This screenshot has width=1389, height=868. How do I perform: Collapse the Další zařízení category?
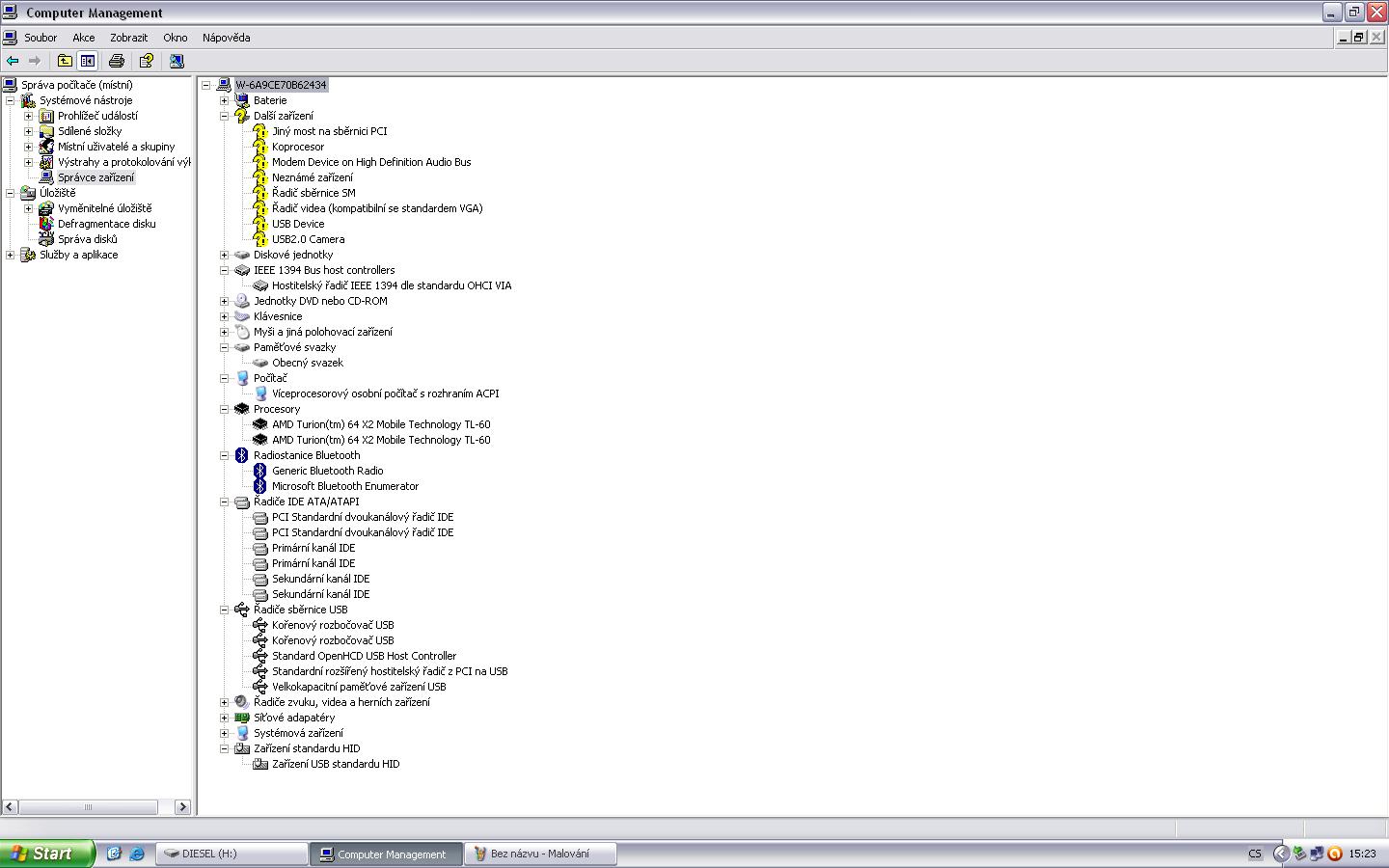pyautogui.click(x=224, y=116)
